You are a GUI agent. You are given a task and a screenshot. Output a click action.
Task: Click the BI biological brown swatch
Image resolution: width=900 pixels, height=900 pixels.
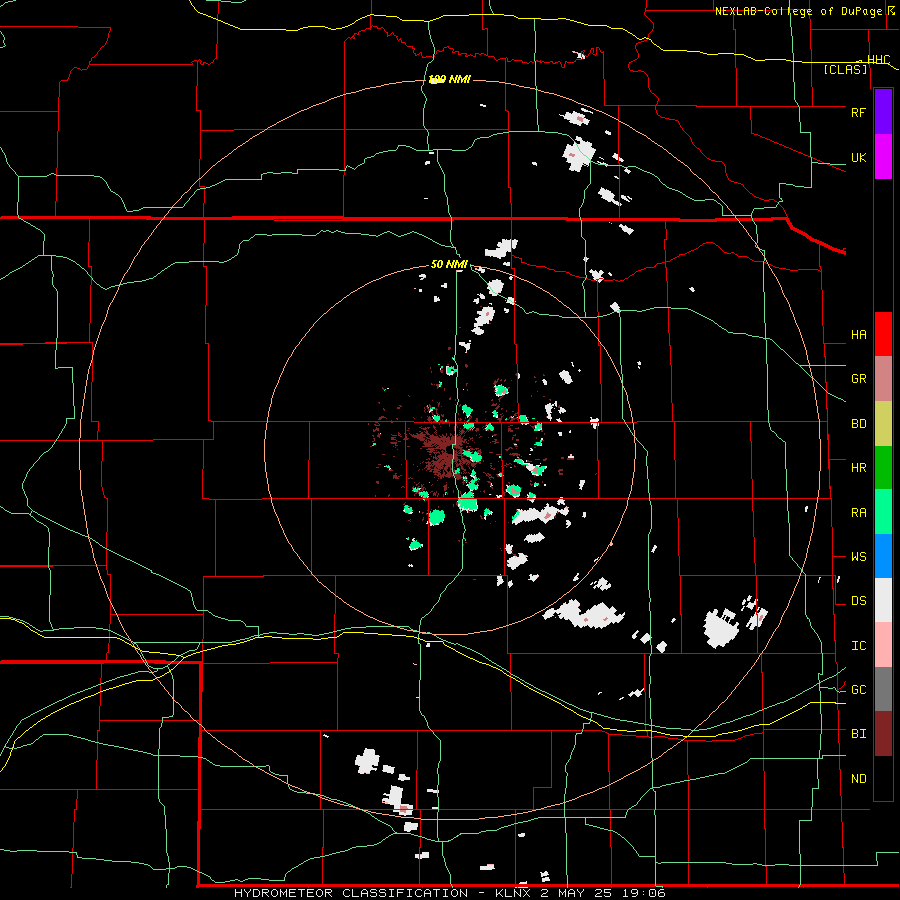click(883, 734)
